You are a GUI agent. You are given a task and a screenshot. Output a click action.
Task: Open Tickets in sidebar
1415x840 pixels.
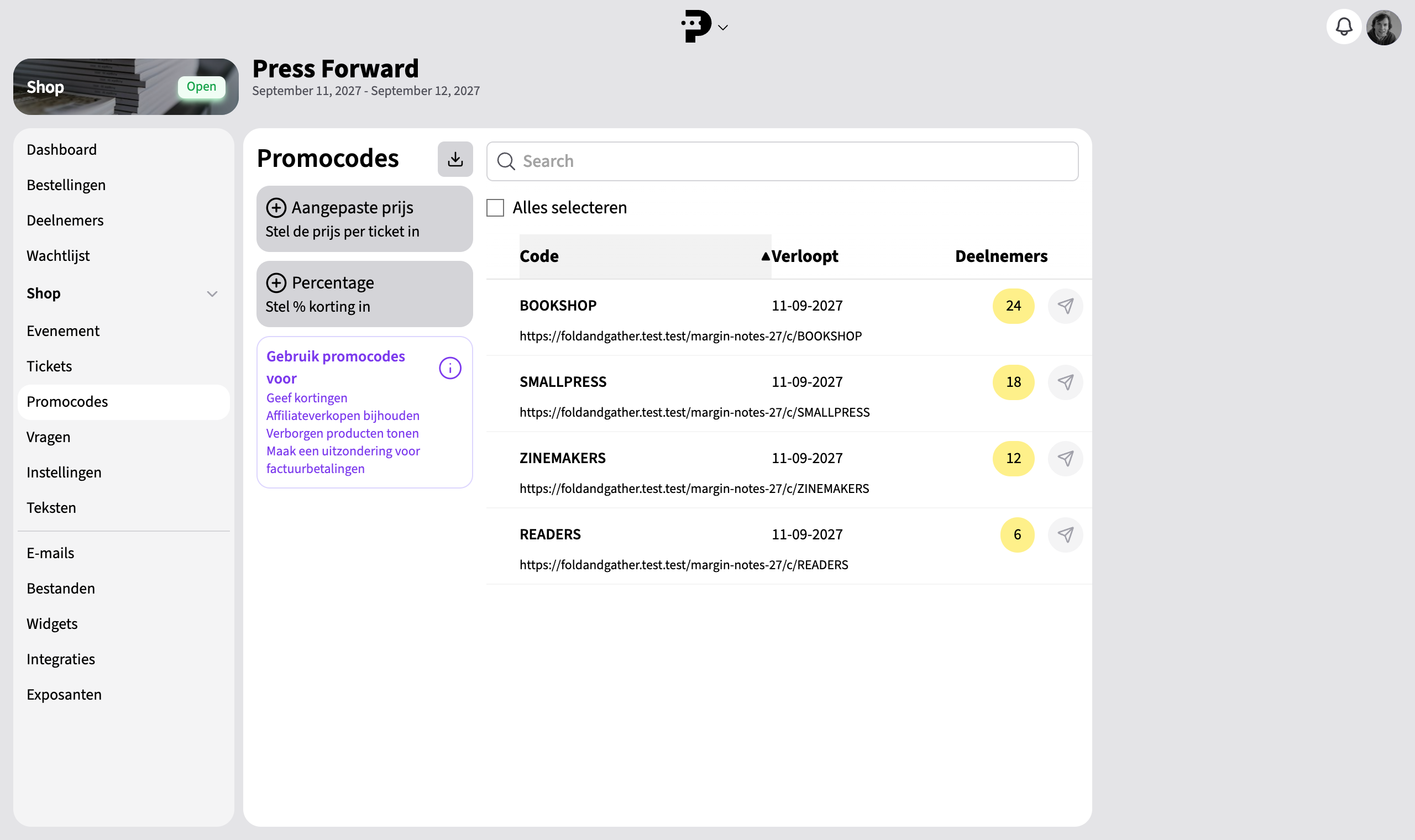click(49, 366)
